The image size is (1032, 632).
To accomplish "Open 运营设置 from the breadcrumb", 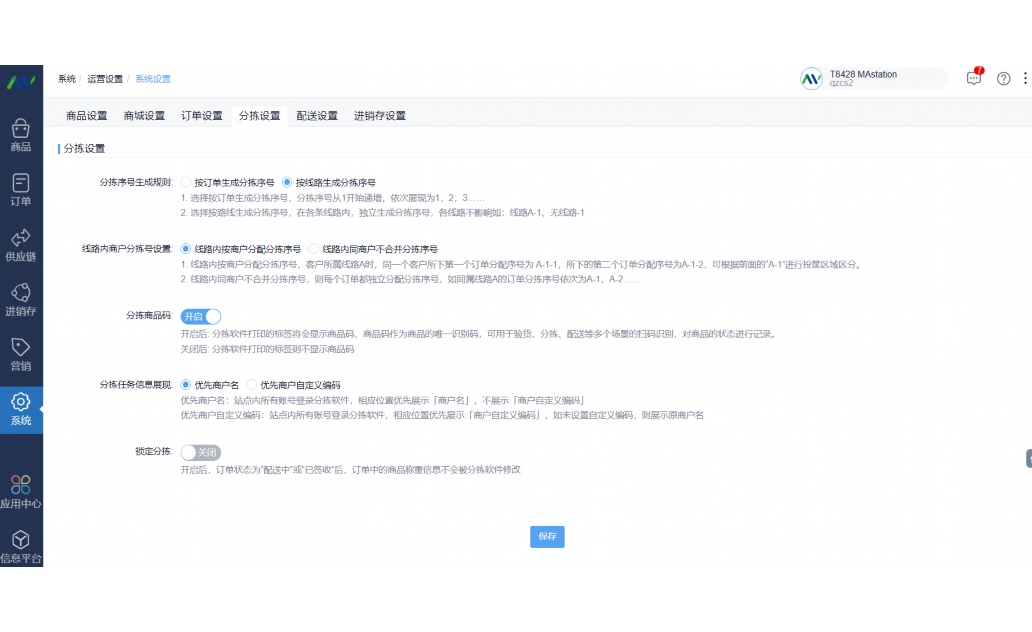I will pos(106,78).
